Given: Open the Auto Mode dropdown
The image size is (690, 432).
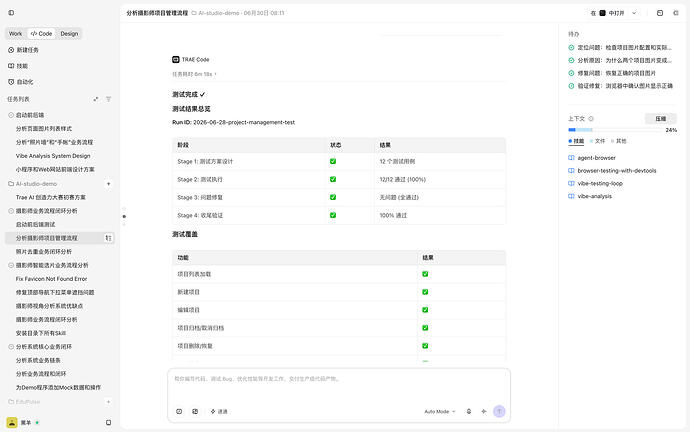Looking at the screenshot, I should tap(440, 411).
